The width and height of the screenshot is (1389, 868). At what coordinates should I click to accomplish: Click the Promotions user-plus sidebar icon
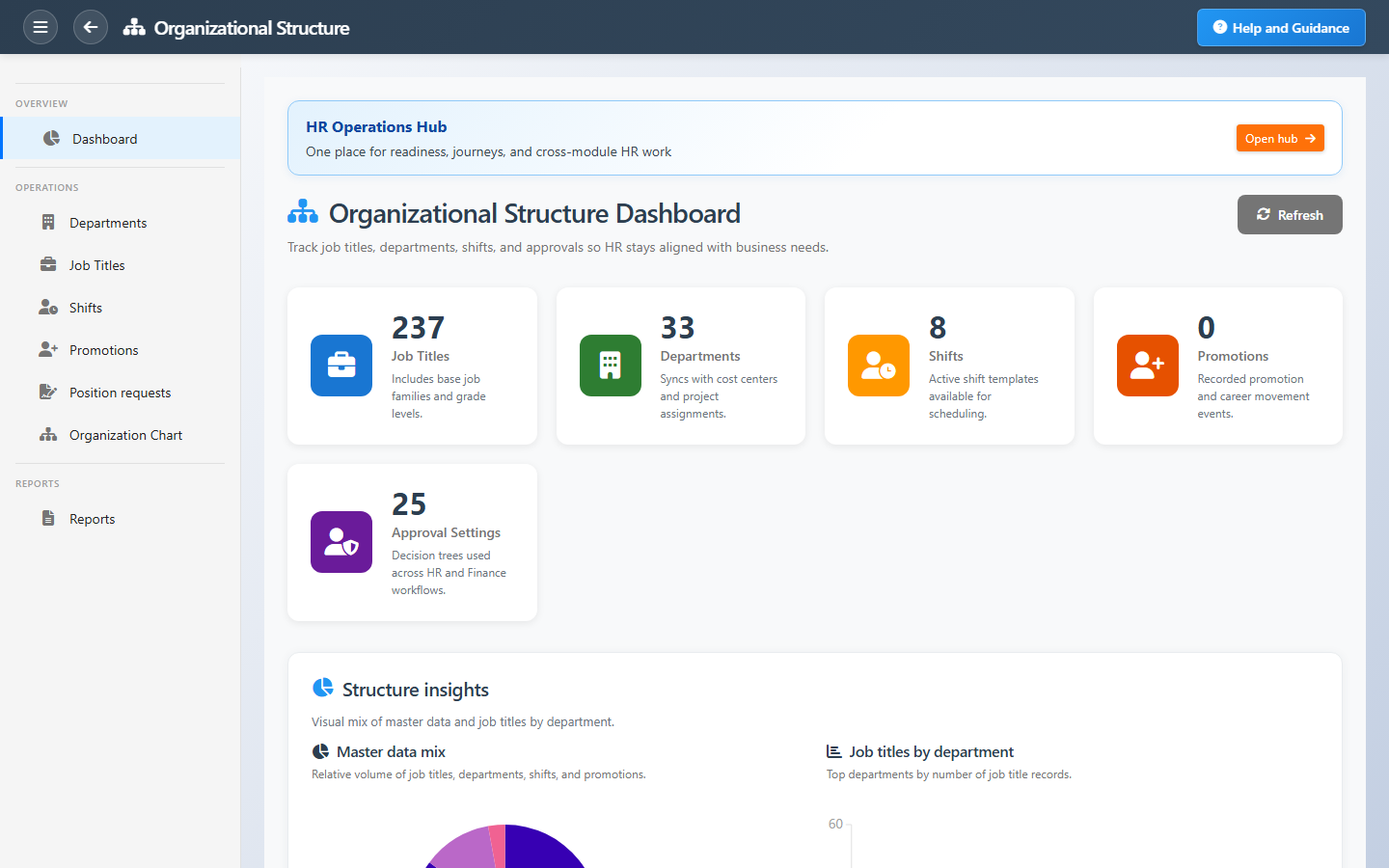pos(48,349)
